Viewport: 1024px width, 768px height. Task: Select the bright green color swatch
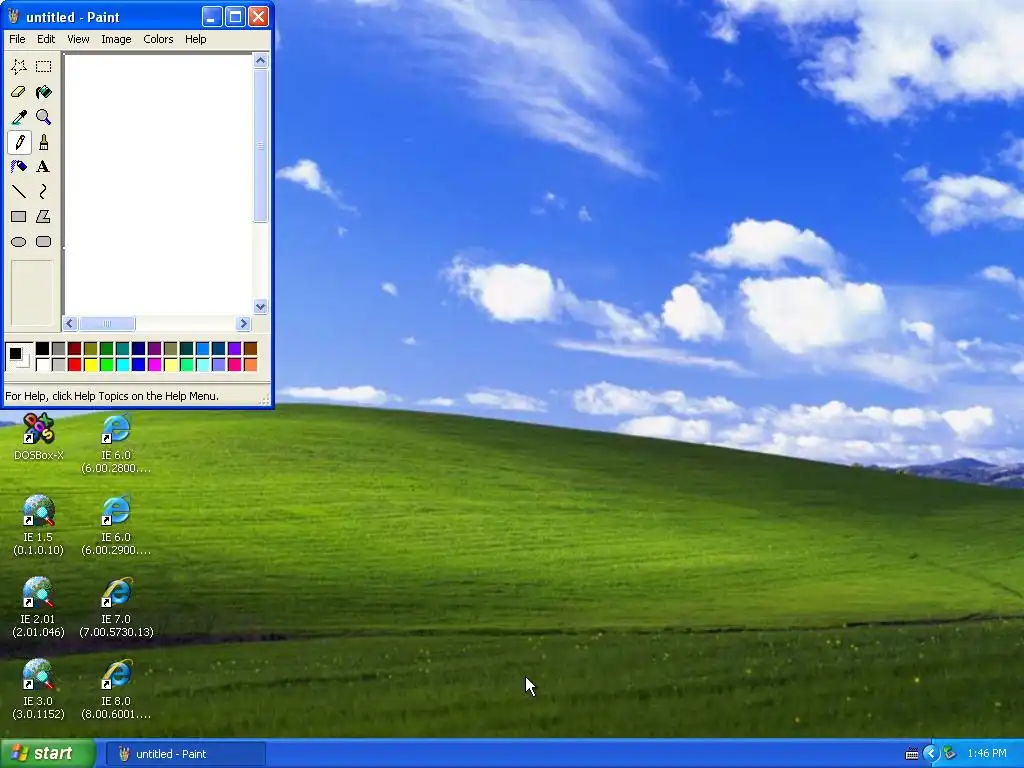coord(106,364)
